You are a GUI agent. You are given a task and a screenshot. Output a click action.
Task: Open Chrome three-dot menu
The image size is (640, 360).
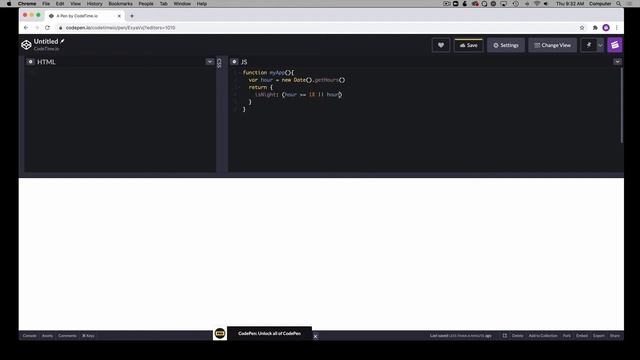[x=617, y=28]
